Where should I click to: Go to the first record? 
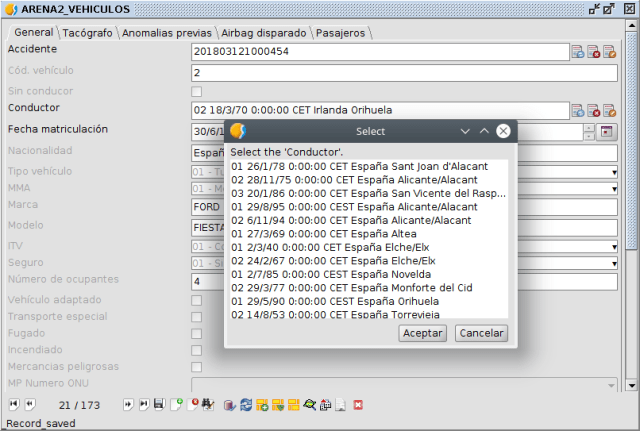click(13, 405)
